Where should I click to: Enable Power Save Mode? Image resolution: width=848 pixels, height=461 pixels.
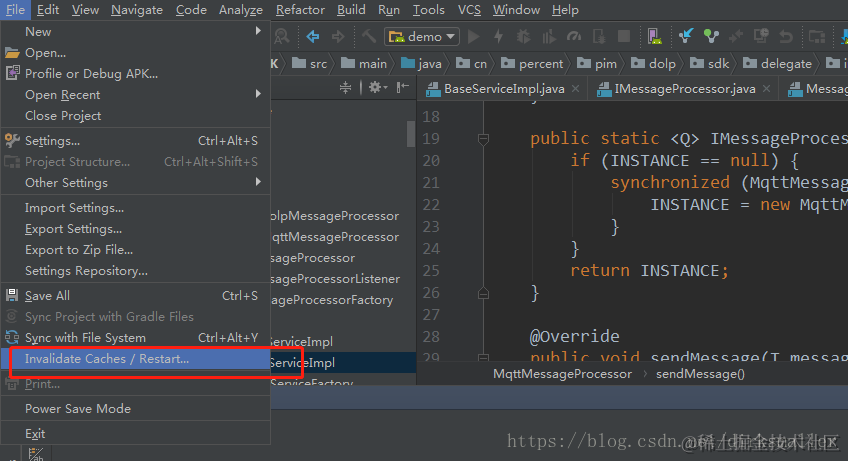click(x=135, y=409)
